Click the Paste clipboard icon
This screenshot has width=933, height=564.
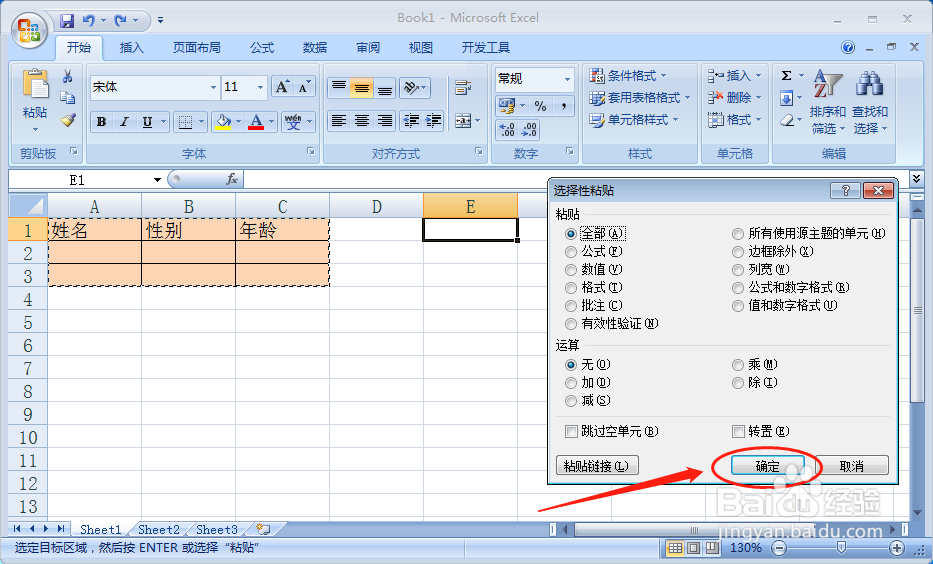[x=35, y=83]
